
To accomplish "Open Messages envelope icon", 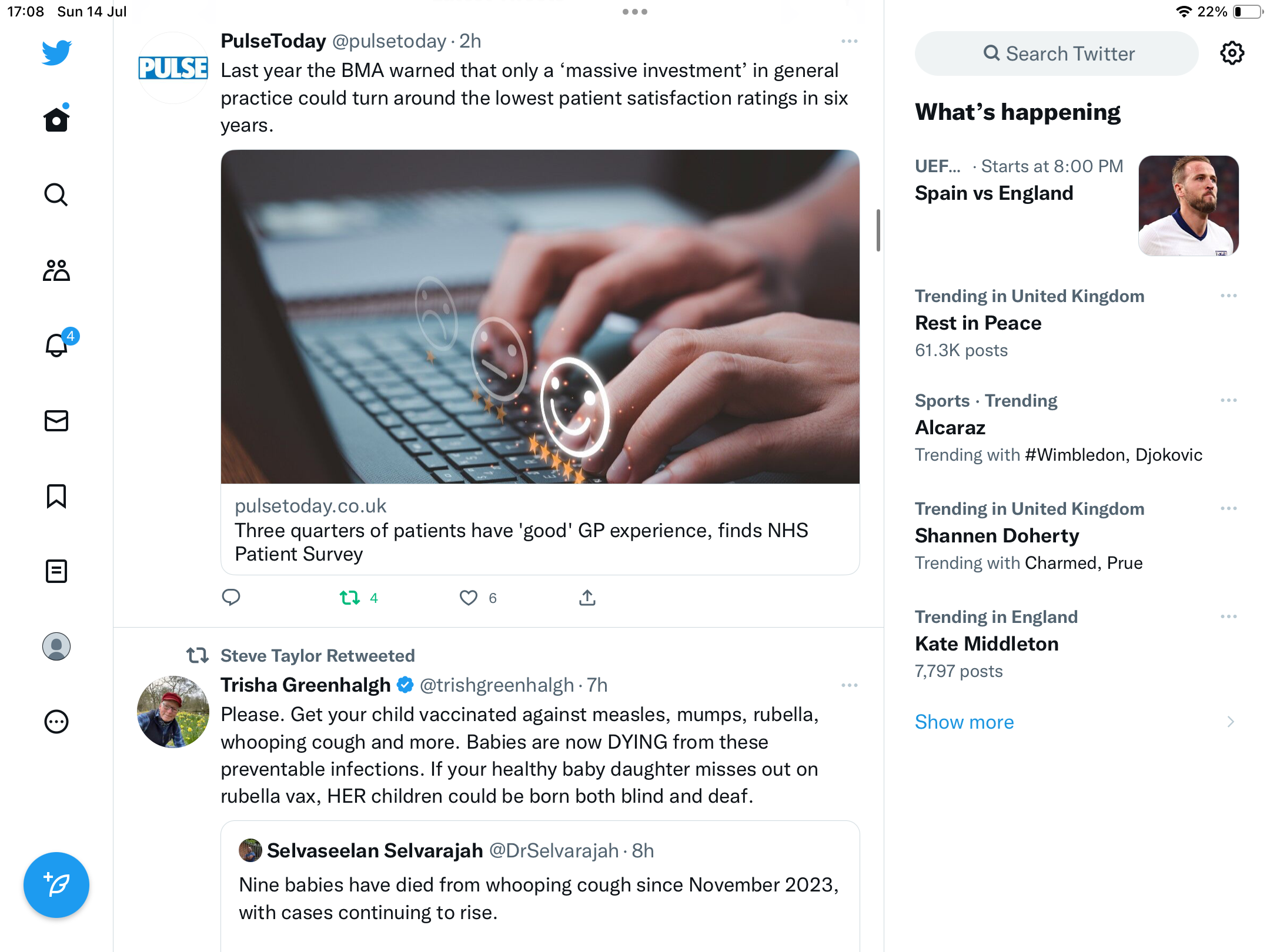I will [56, 421].
